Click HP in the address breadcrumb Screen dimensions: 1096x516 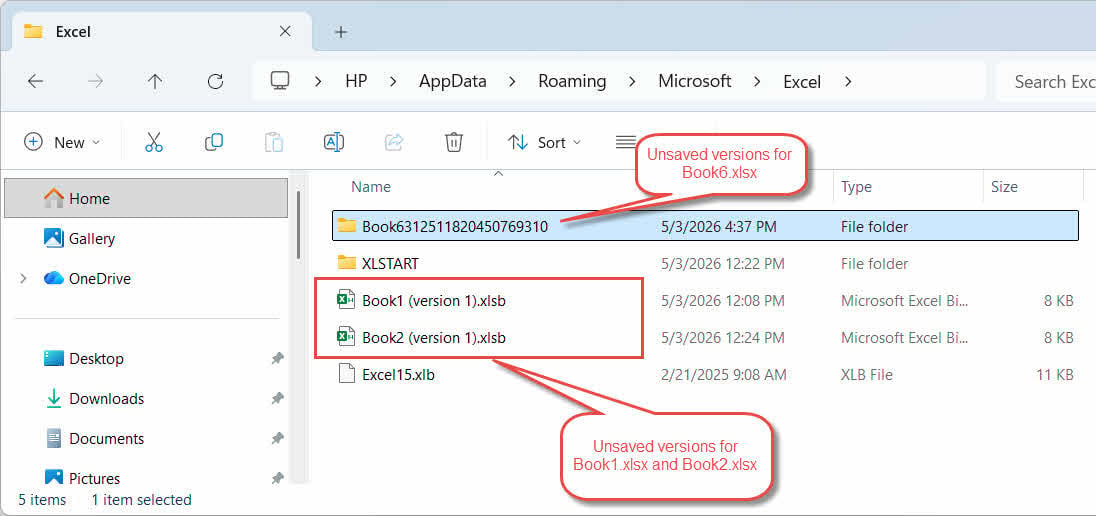point(356,81)
